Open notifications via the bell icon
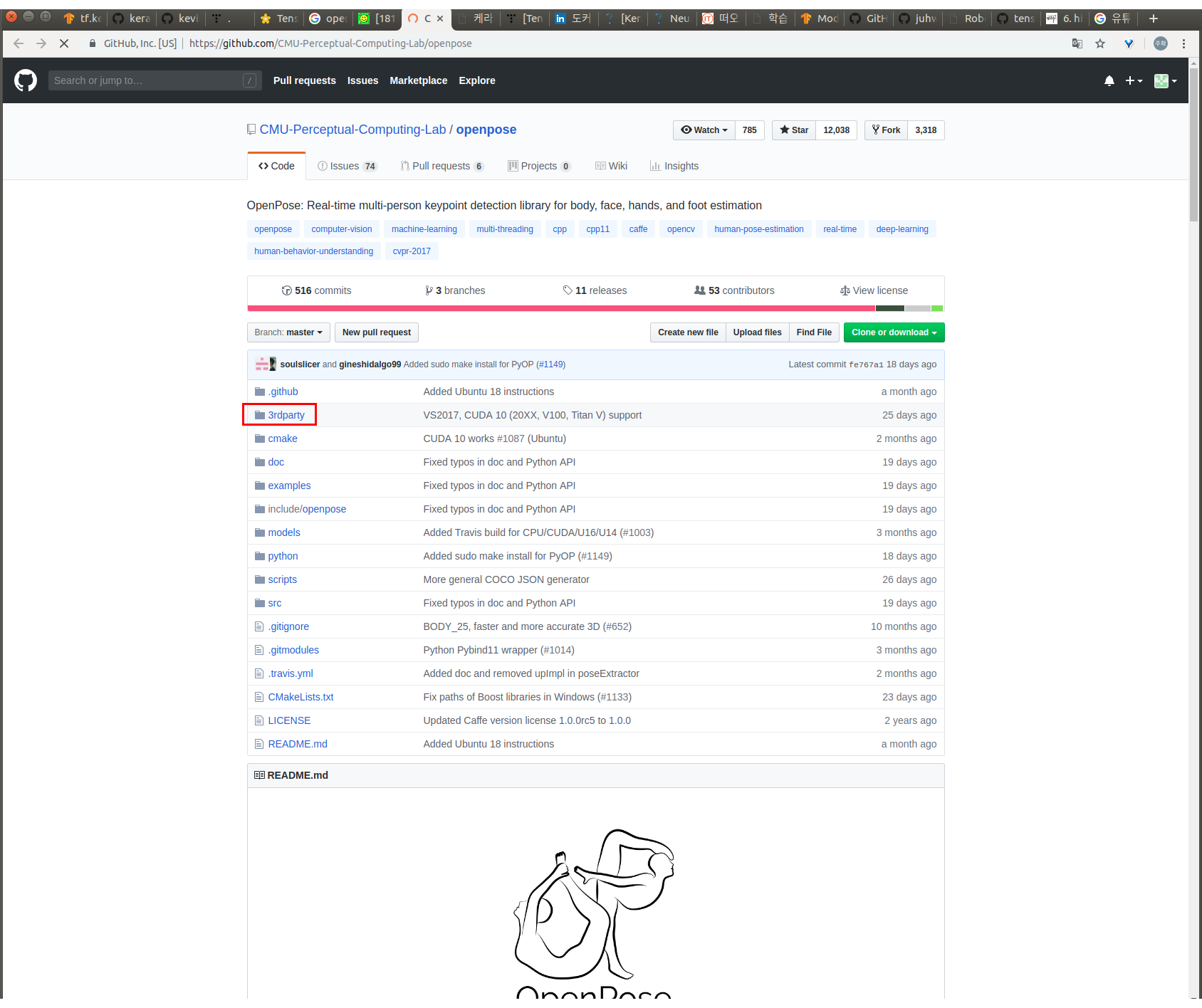 pos(1109,80)
